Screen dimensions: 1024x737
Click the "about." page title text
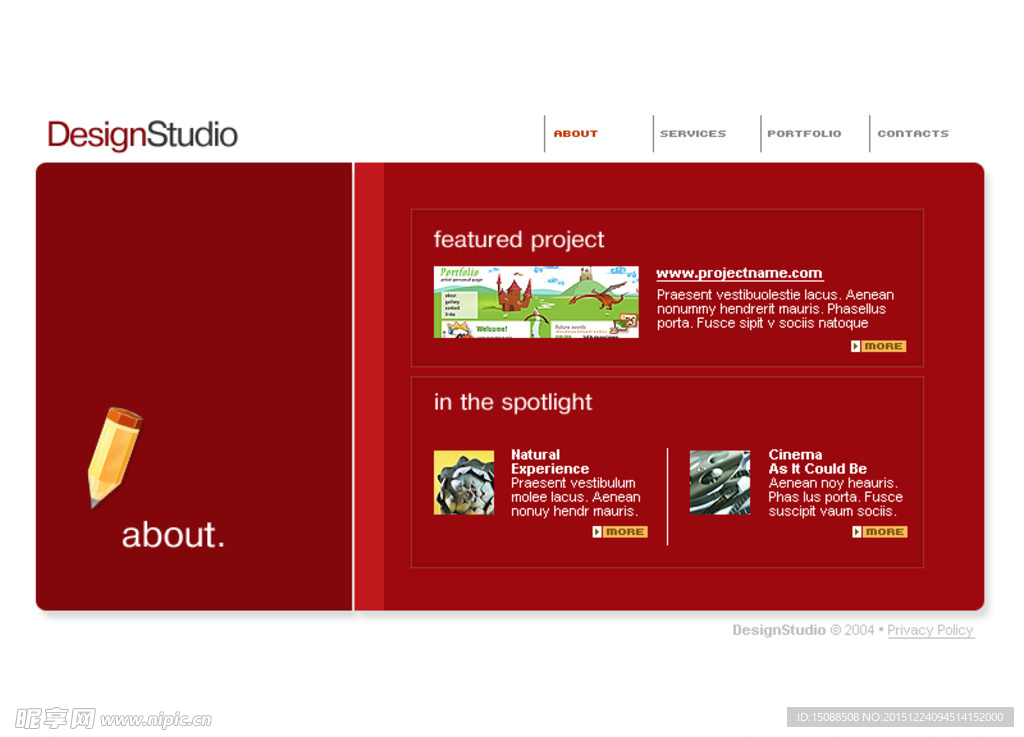[173, 535]
